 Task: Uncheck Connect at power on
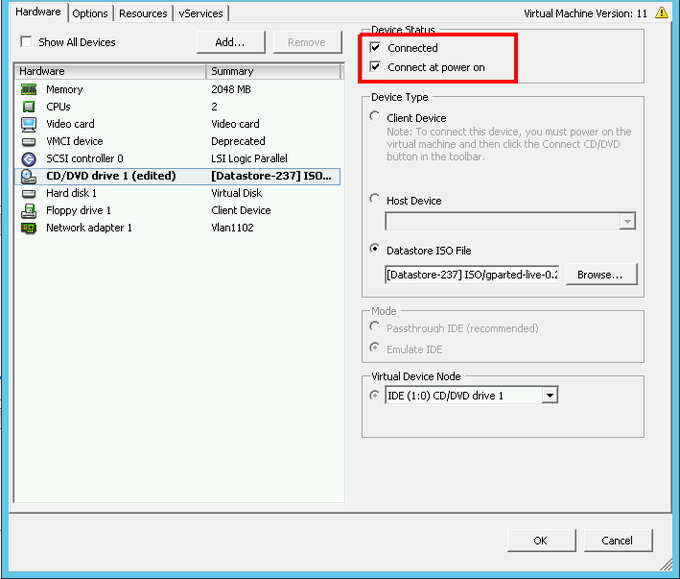(375, 66)
